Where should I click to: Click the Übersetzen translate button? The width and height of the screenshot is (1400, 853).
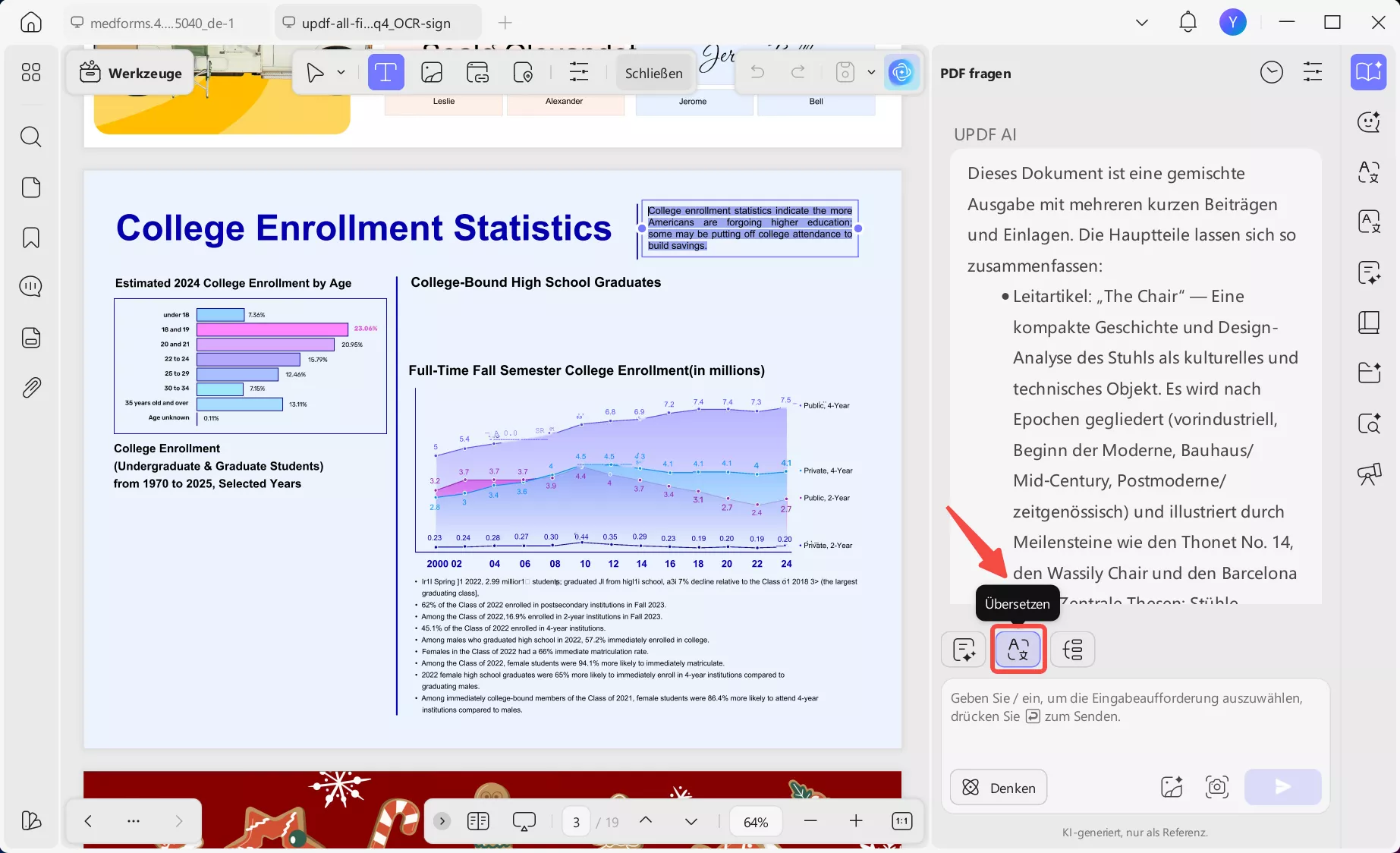click(x=1018, y=650)
